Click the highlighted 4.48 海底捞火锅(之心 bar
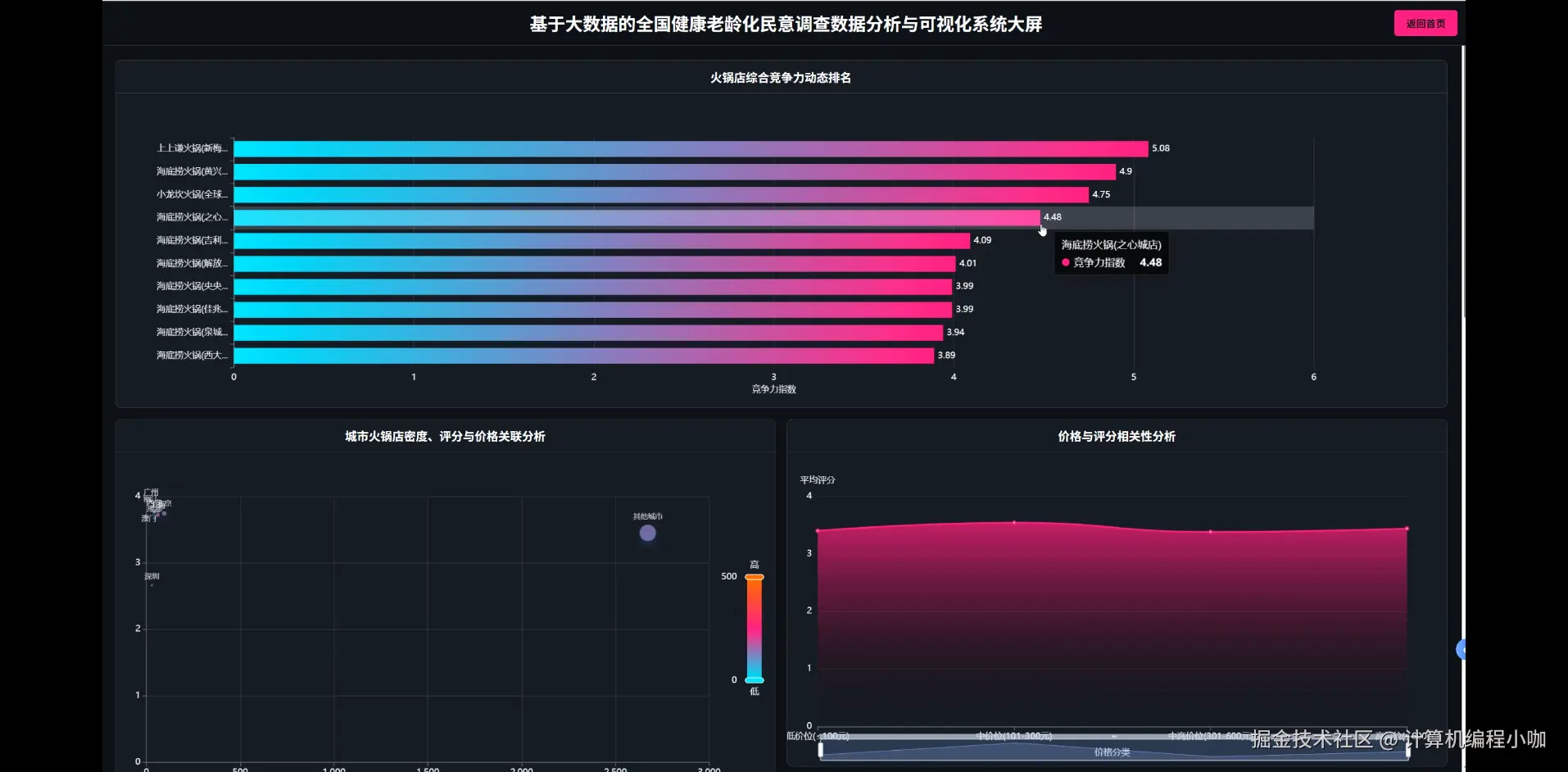Screen dimensions: 1568x772 tap(637, 217)
